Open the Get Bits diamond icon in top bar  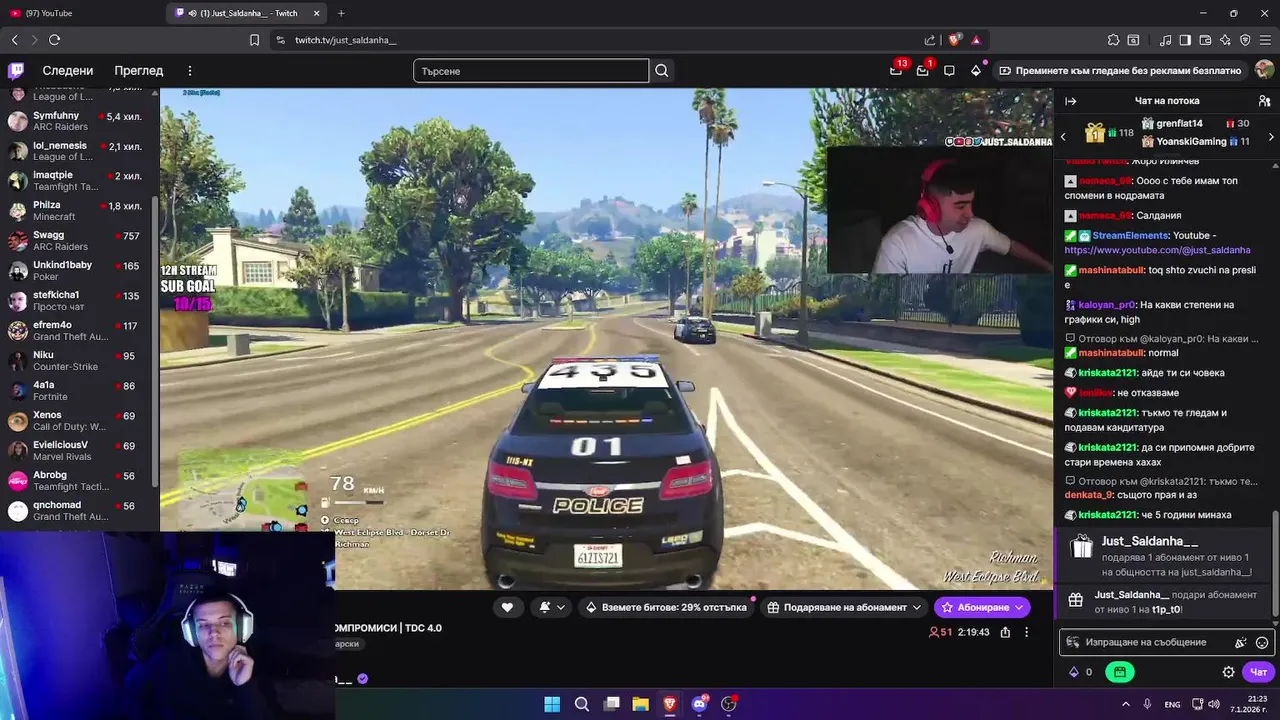(x=976, y=71)
